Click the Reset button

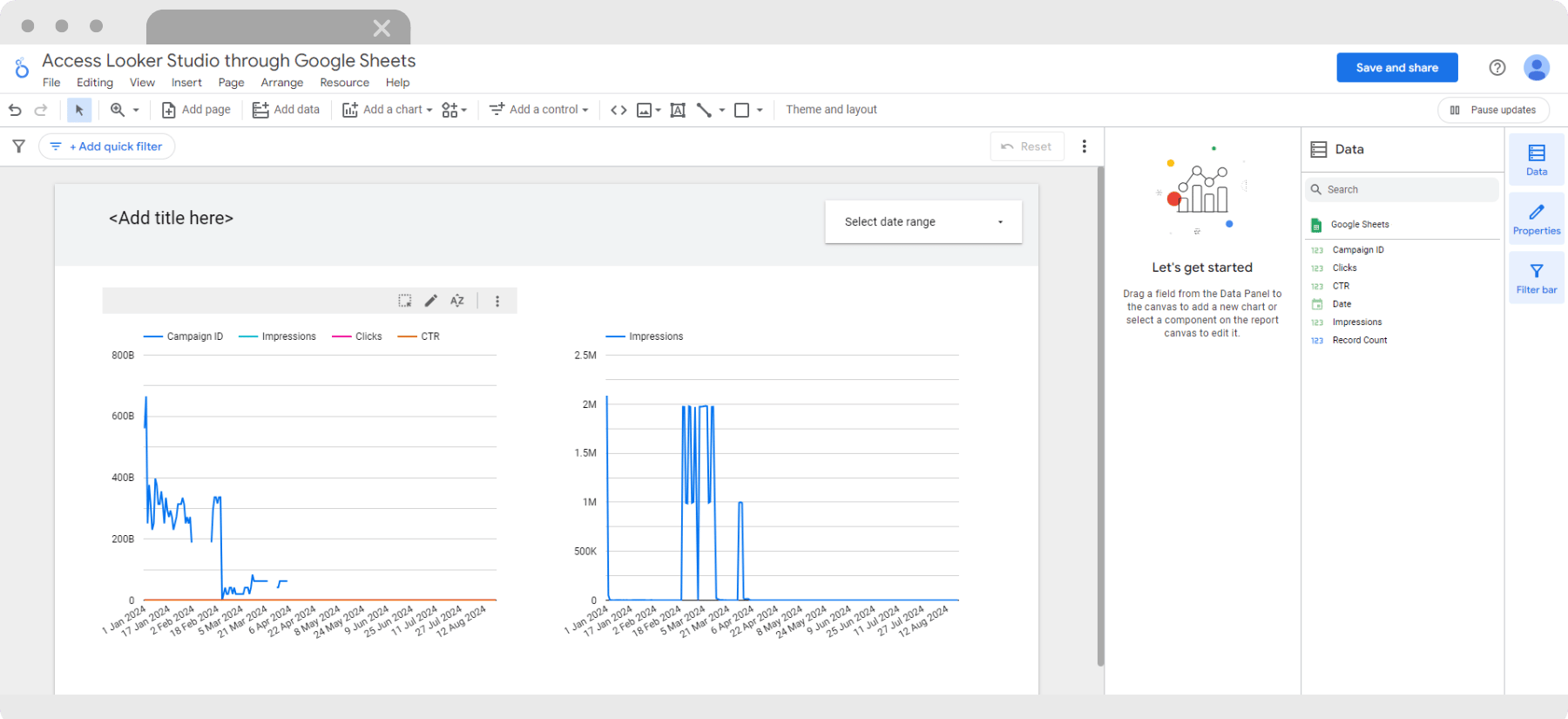[1027, 146]
